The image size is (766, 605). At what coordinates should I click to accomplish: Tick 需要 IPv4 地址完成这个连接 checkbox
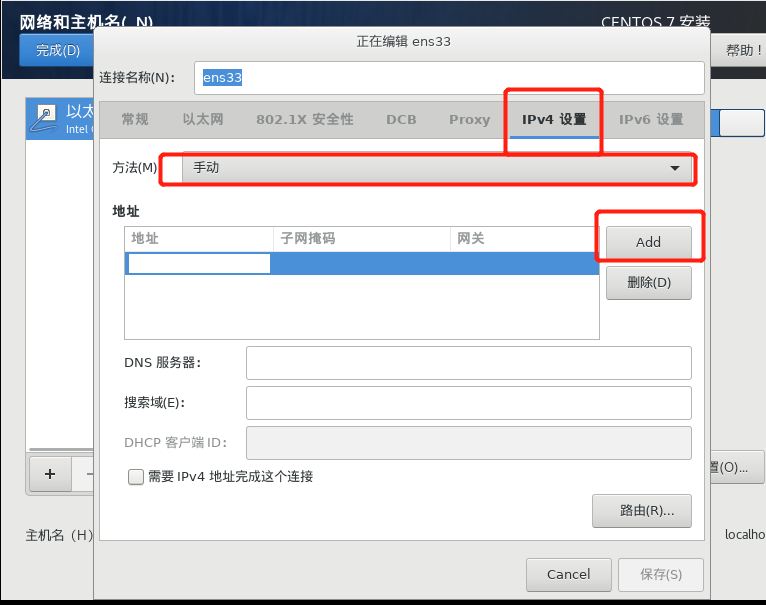click(x=136, y=476)
